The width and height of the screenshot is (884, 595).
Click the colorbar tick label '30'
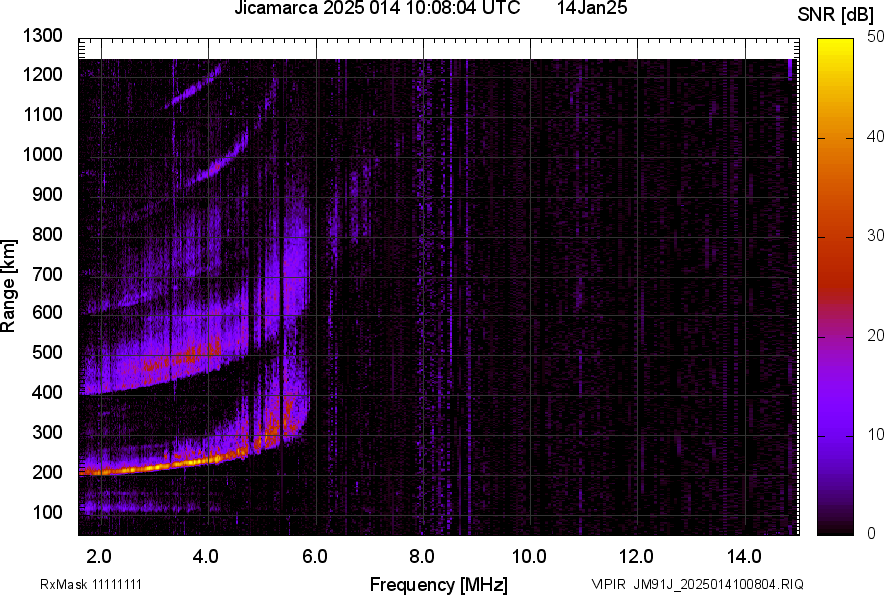click(x=875, y=236)
